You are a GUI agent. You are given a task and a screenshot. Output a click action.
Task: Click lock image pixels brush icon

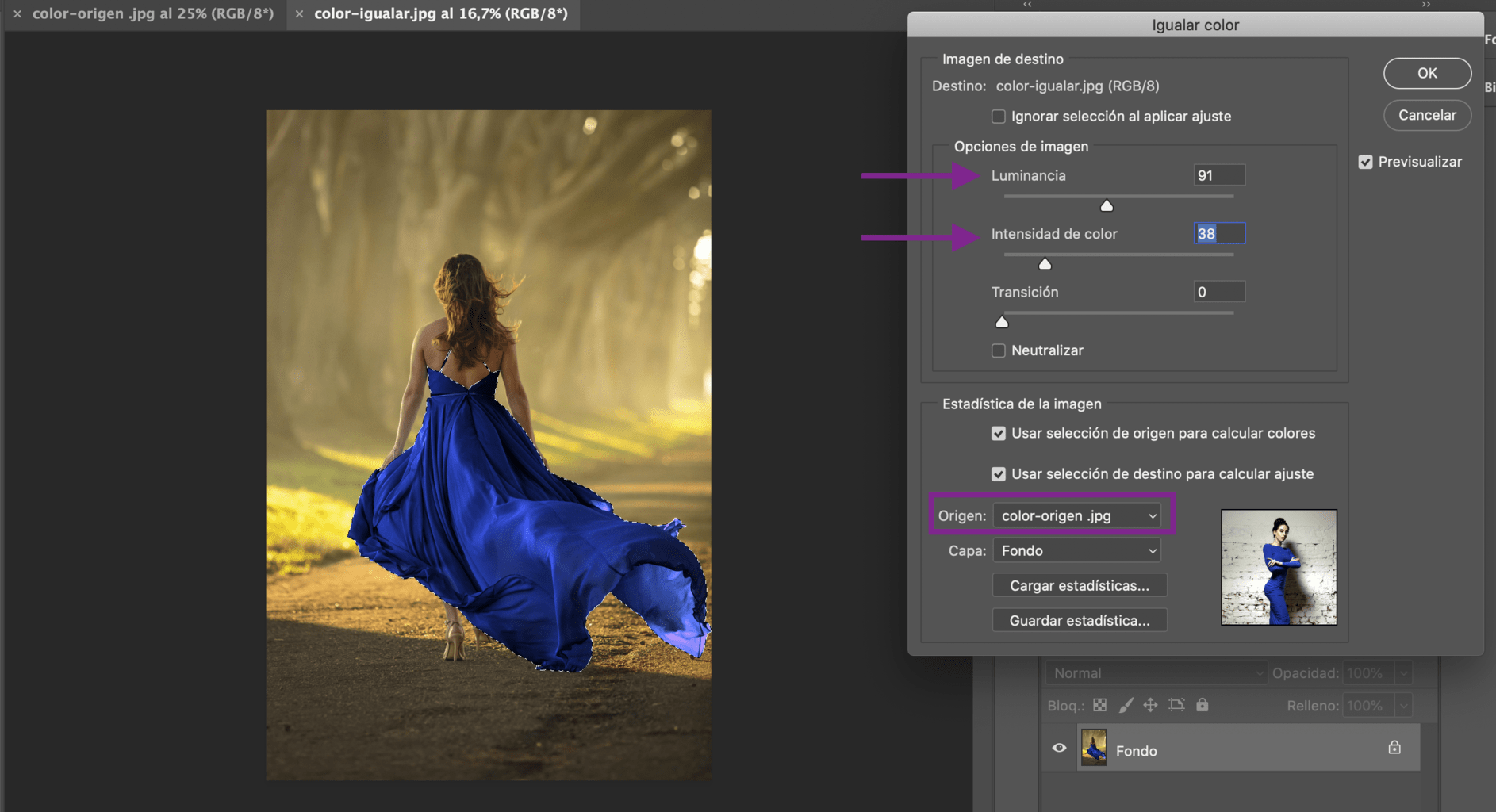pyautogui.click(x=1126, y=705)
